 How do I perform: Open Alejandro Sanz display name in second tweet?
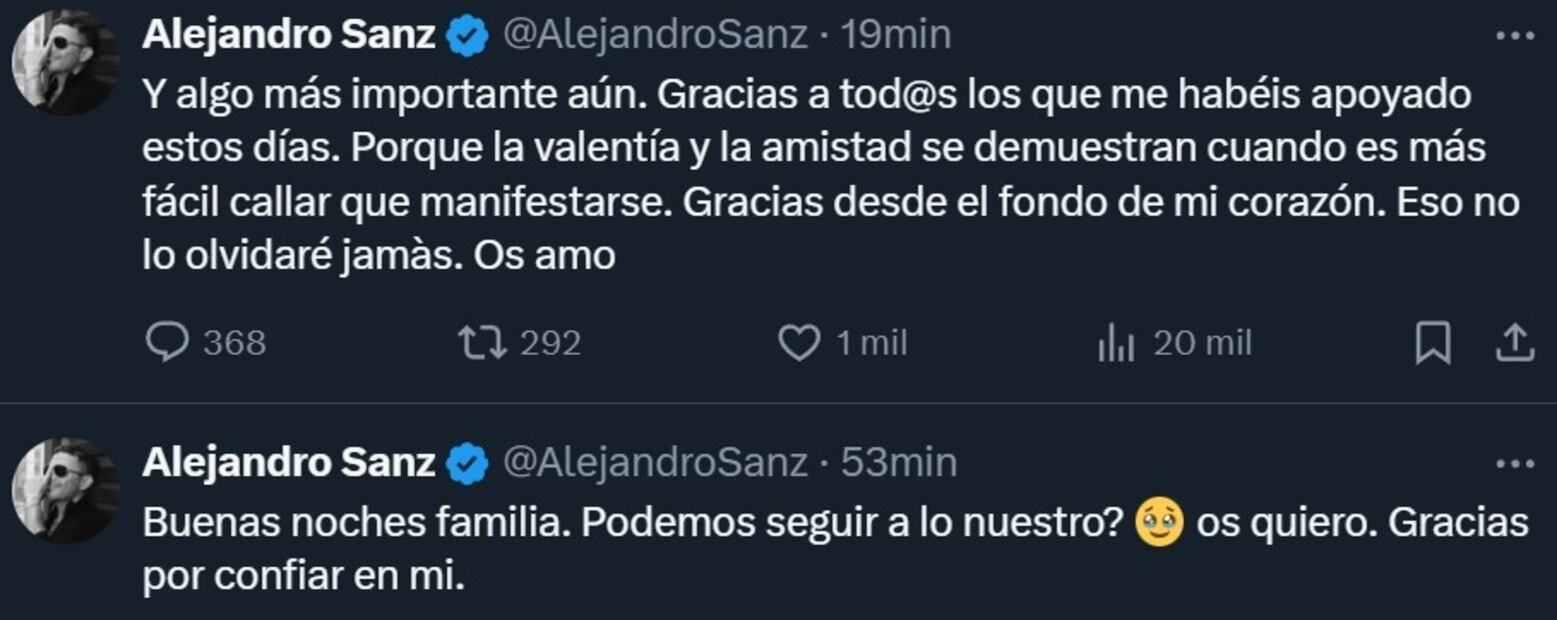point(289,463)
